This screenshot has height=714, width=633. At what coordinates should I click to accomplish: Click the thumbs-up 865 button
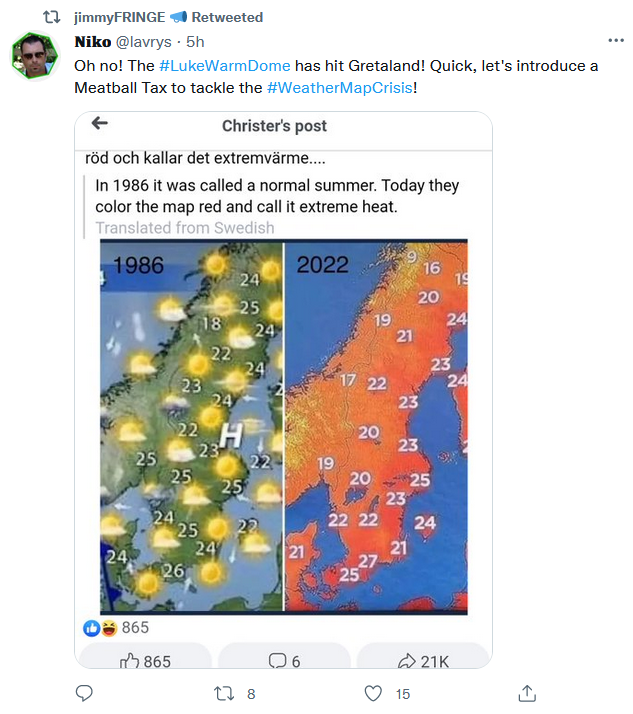pos(145,661)
